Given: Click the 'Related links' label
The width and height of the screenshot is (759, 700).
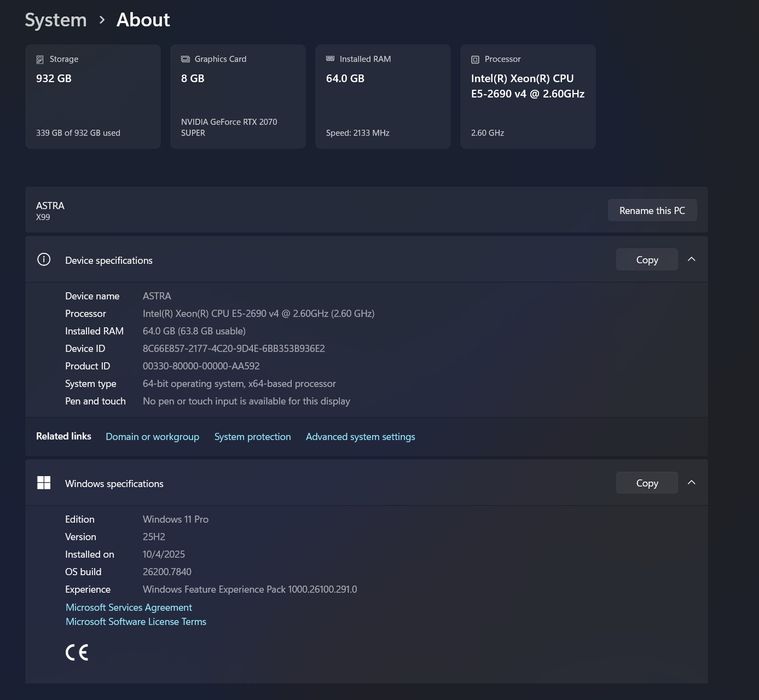Looking at the screenshot, I should (x=63, y=436).
